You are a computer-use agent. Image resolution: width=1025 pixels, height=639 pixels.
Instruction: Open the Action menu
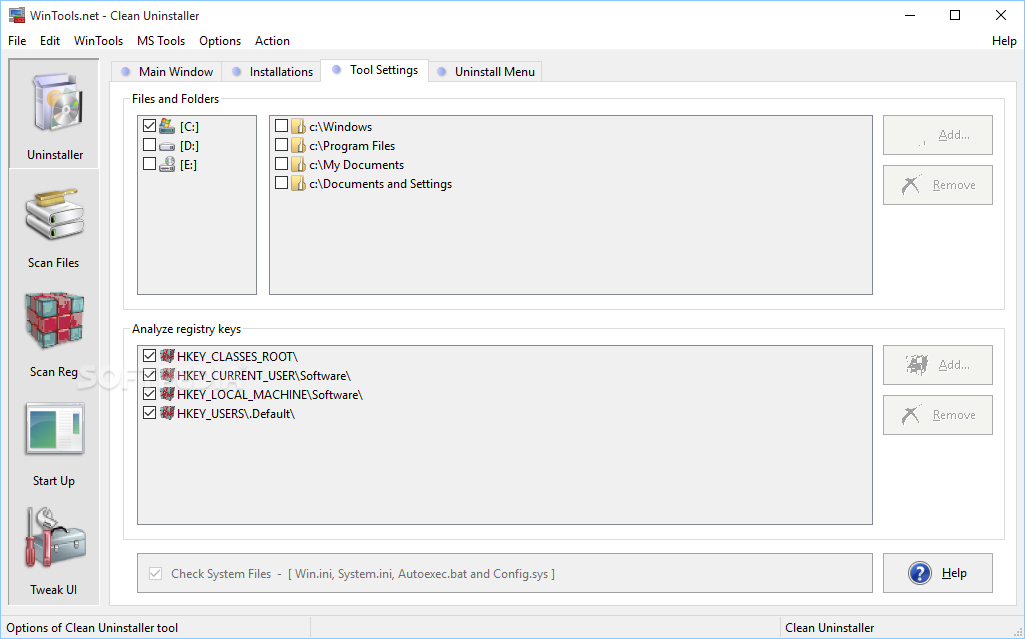(272, 41)
